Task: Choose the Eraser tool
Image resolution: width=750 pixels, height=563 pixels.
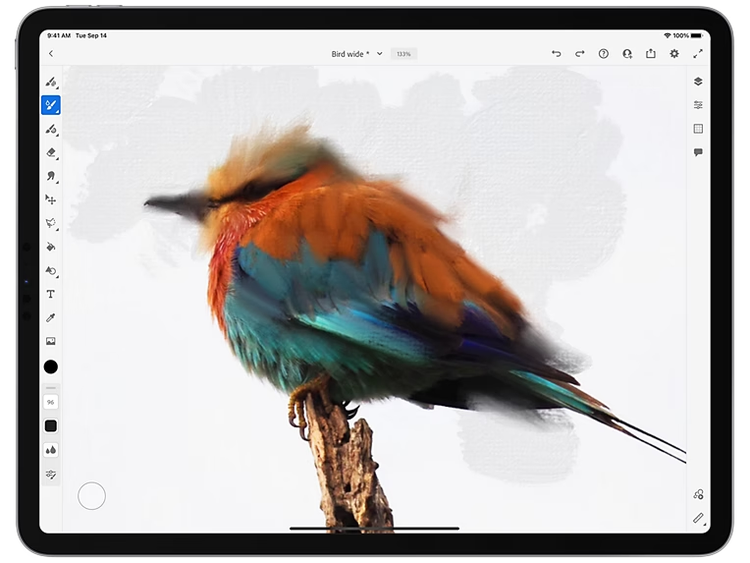Action: tap(51, 153)
